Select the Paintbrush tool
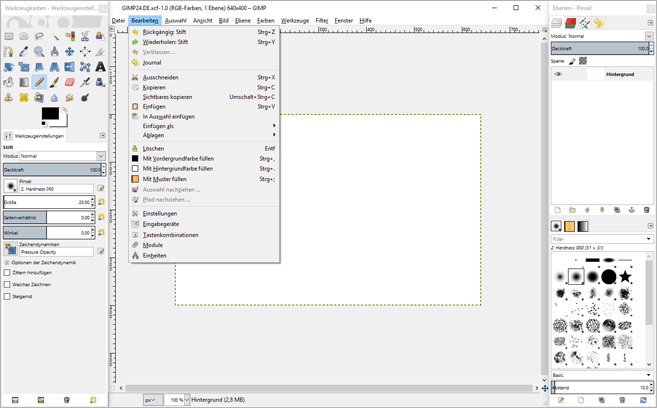 tap(54, 82)
